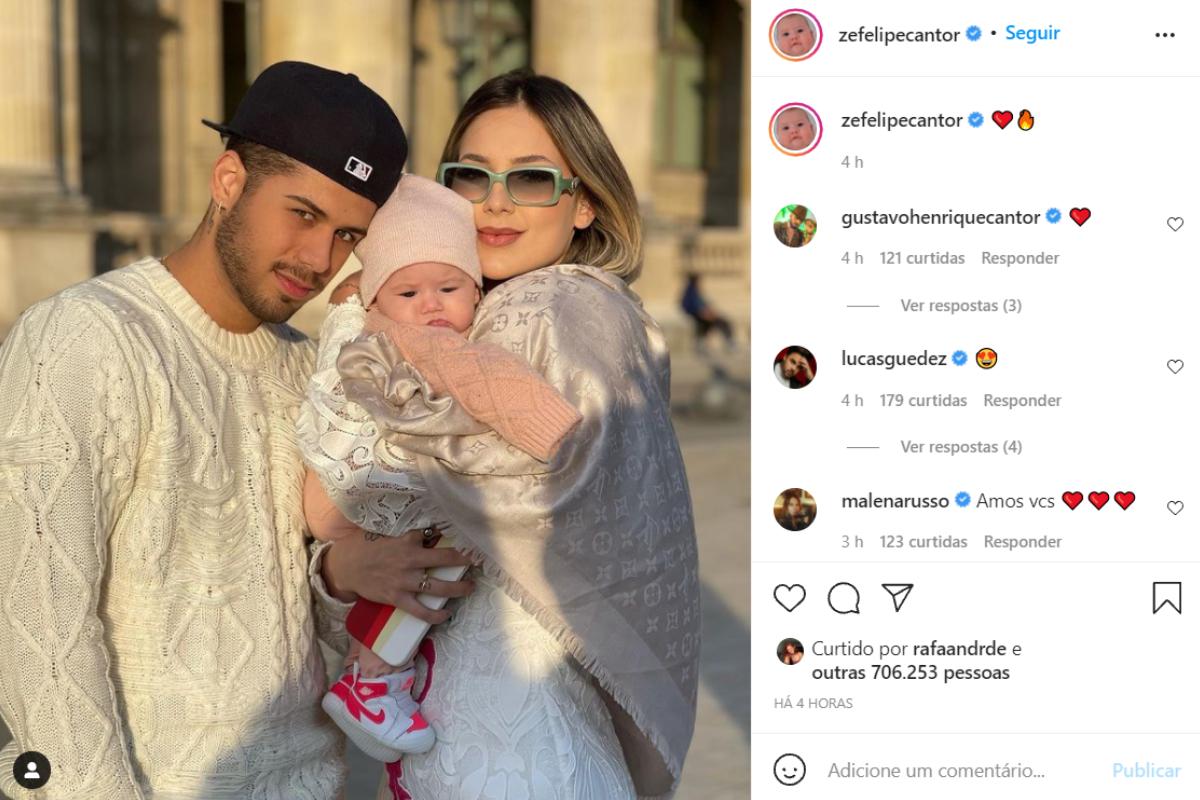Open the emoji picker smiley icon
The height and width of the screenshot is (800, 1200).
pos(790,769)
